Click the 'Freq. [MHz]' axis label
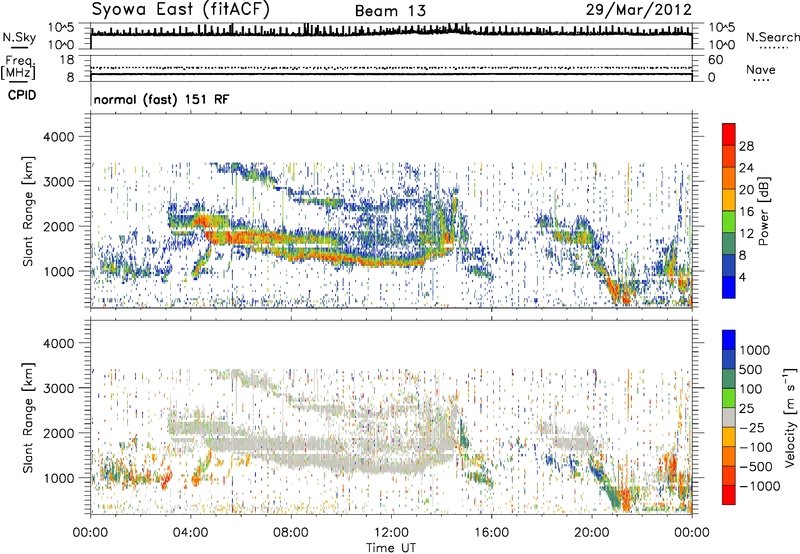The width and height of the screenshot is (800, 554). click(18, 67)
